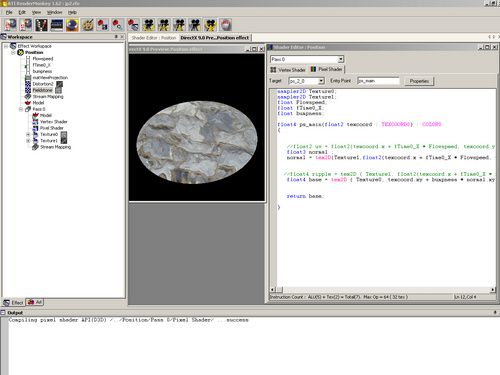Click the Texture0 thumbnail in the tree
The height and width of the screenshot is (375, 500).
pyautogui.click(x=64, y=135)
